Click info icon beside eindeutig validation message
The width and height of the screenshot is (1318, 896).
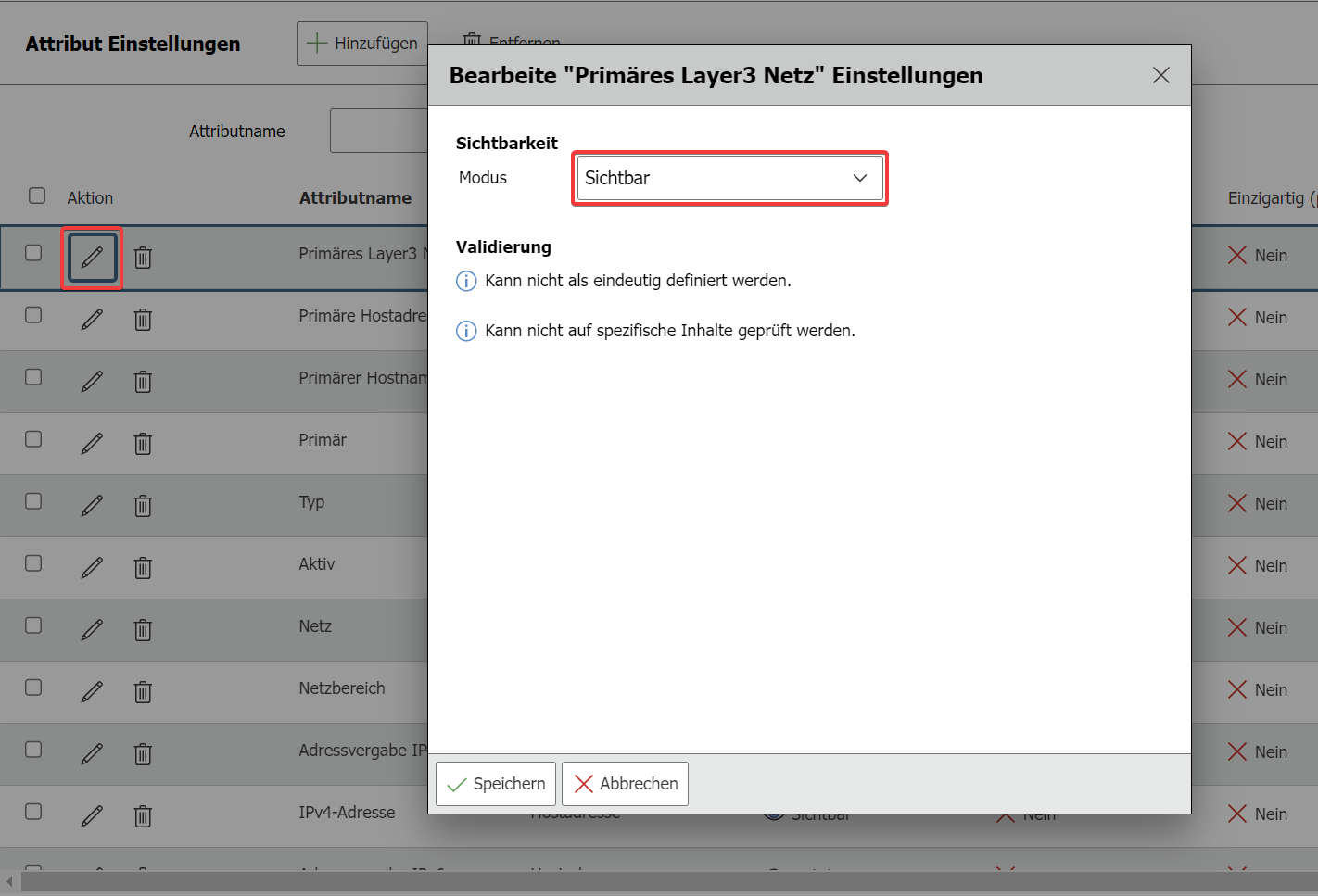pos(466,281)
